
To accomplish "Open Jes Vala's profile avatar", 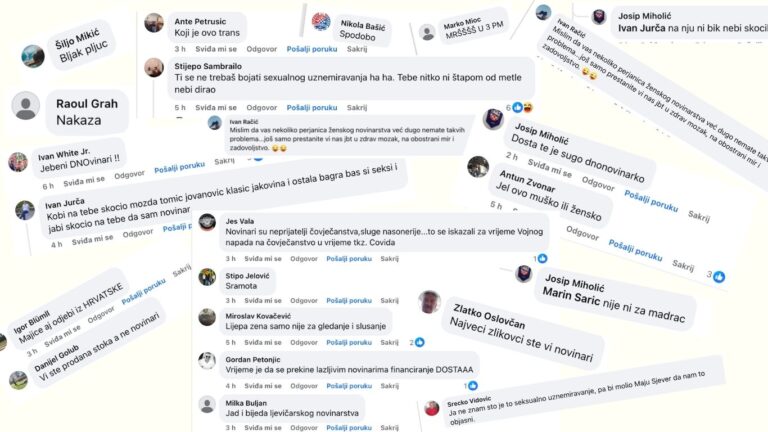I will (x=207, y=228).
